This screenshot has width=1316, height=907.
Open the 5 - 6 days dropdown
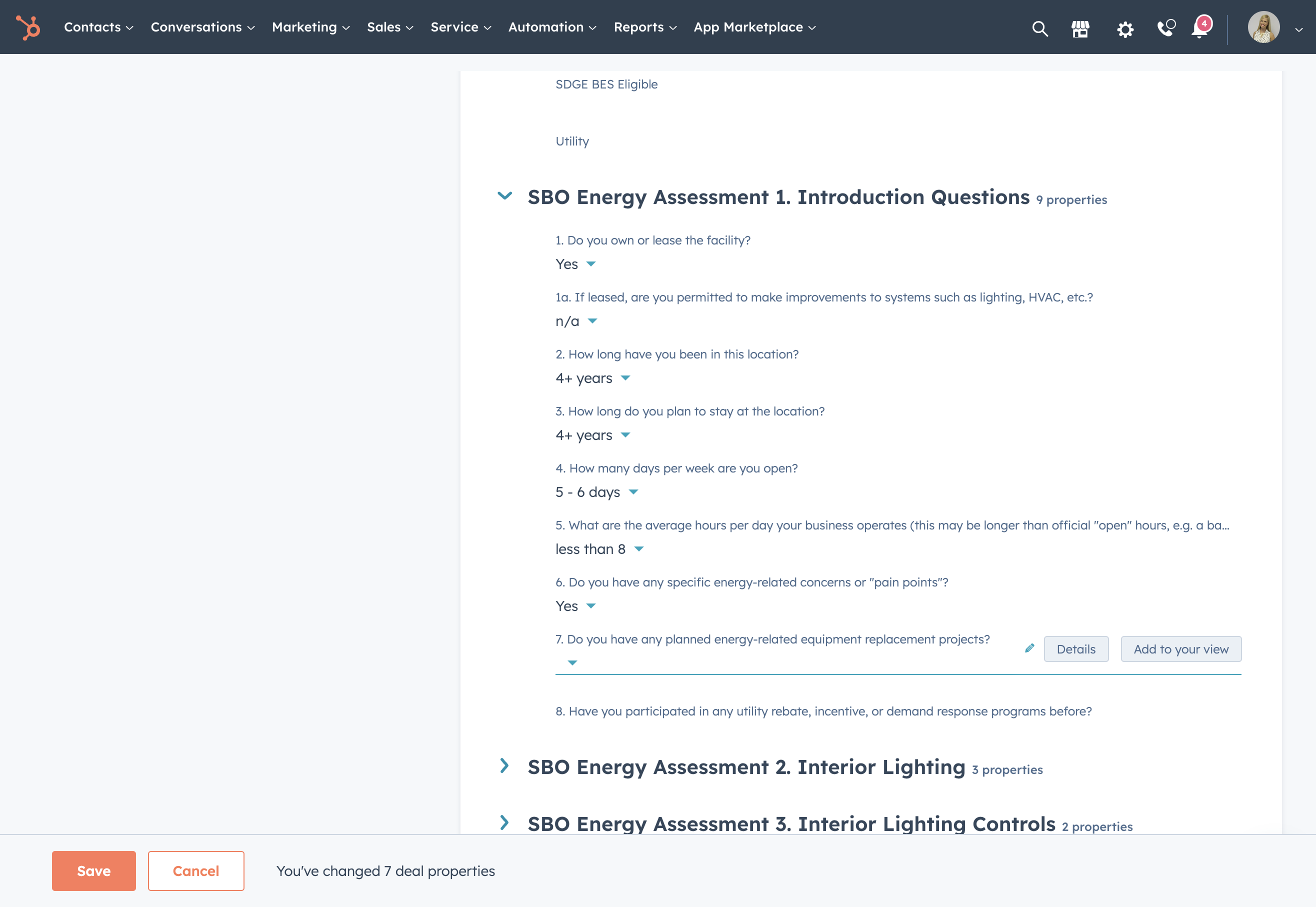pyautogui.click(x=596, y=492)
